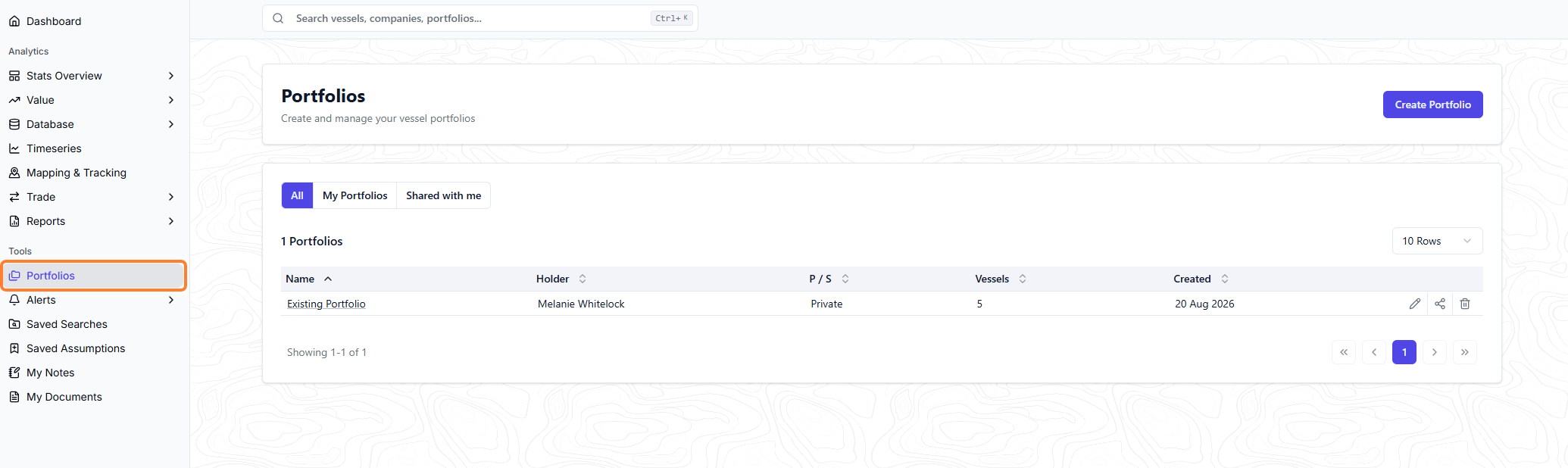Click the Mapping & Tracking icon
This screenshot has height=468, width=1568.
14,173
